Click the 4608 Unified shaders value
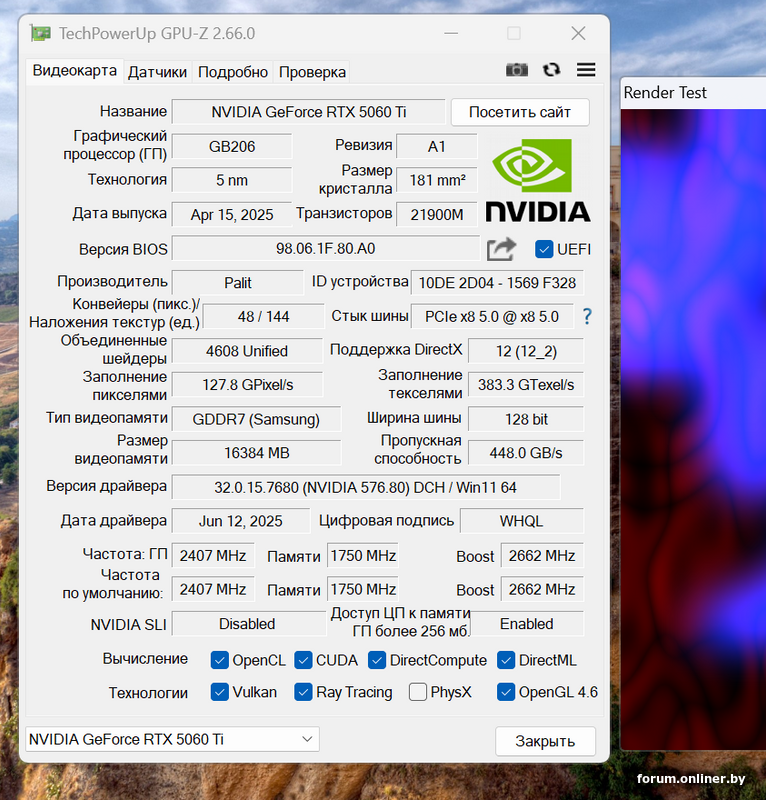 [x=247, y=351]
